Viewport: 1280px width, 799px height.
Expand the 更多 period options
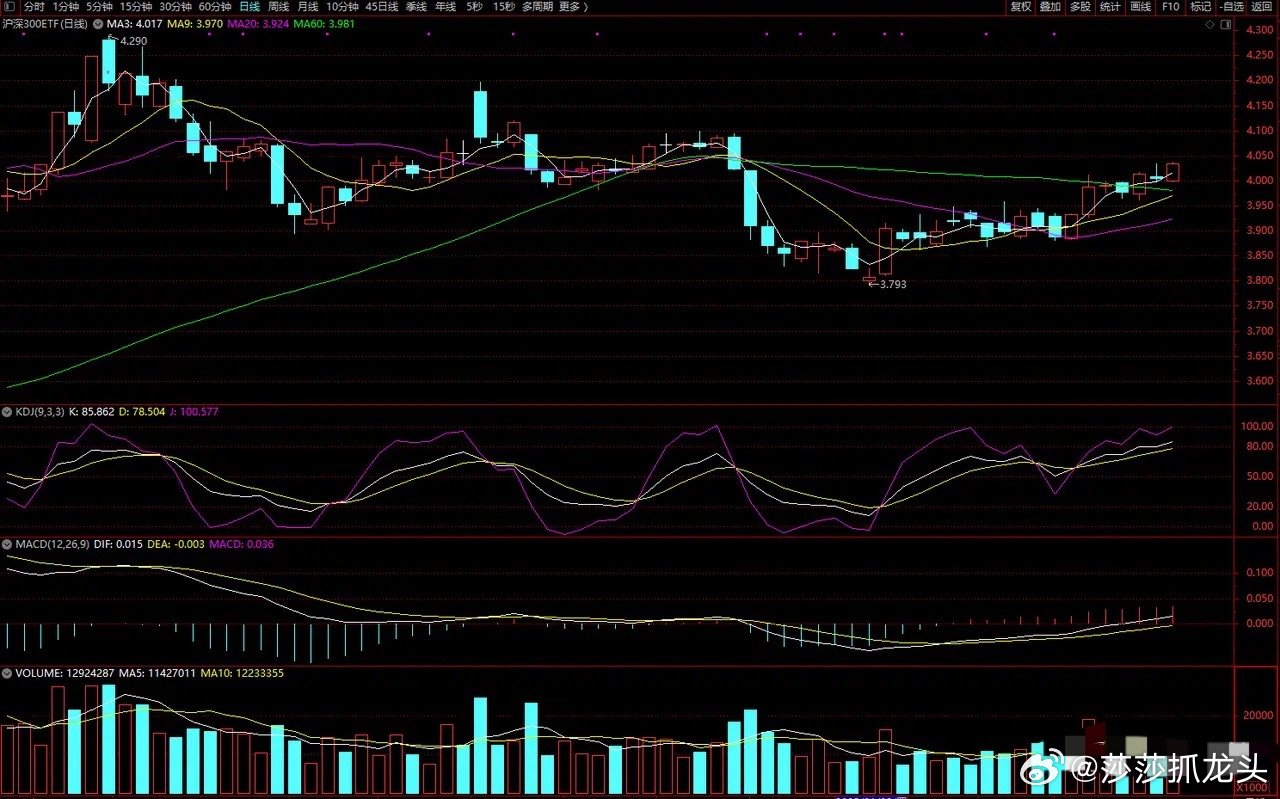click(x=572, y=6)
